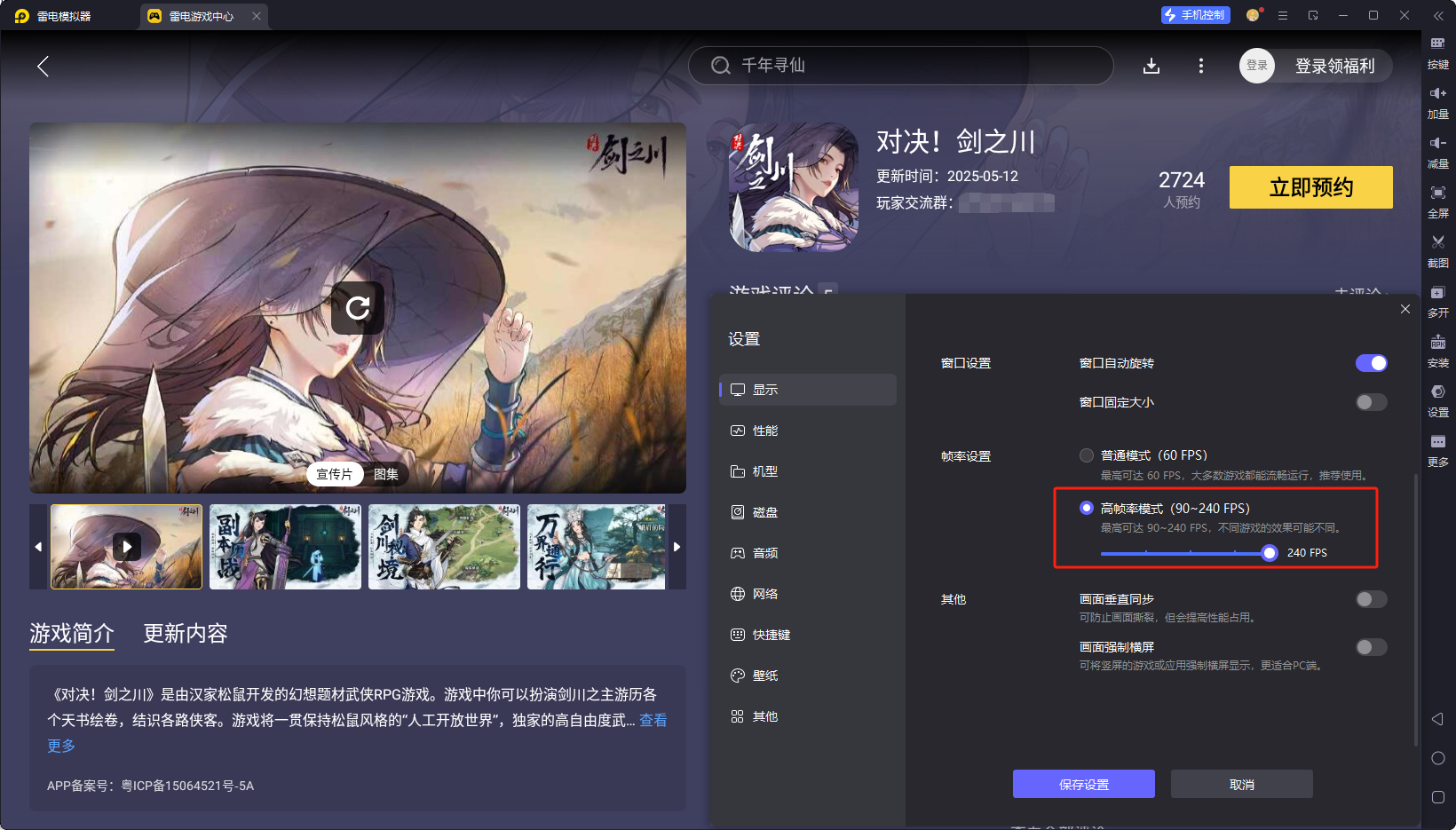The image size is (1456, 830).
Task: Open 音频 settings category
Action: 808,553
